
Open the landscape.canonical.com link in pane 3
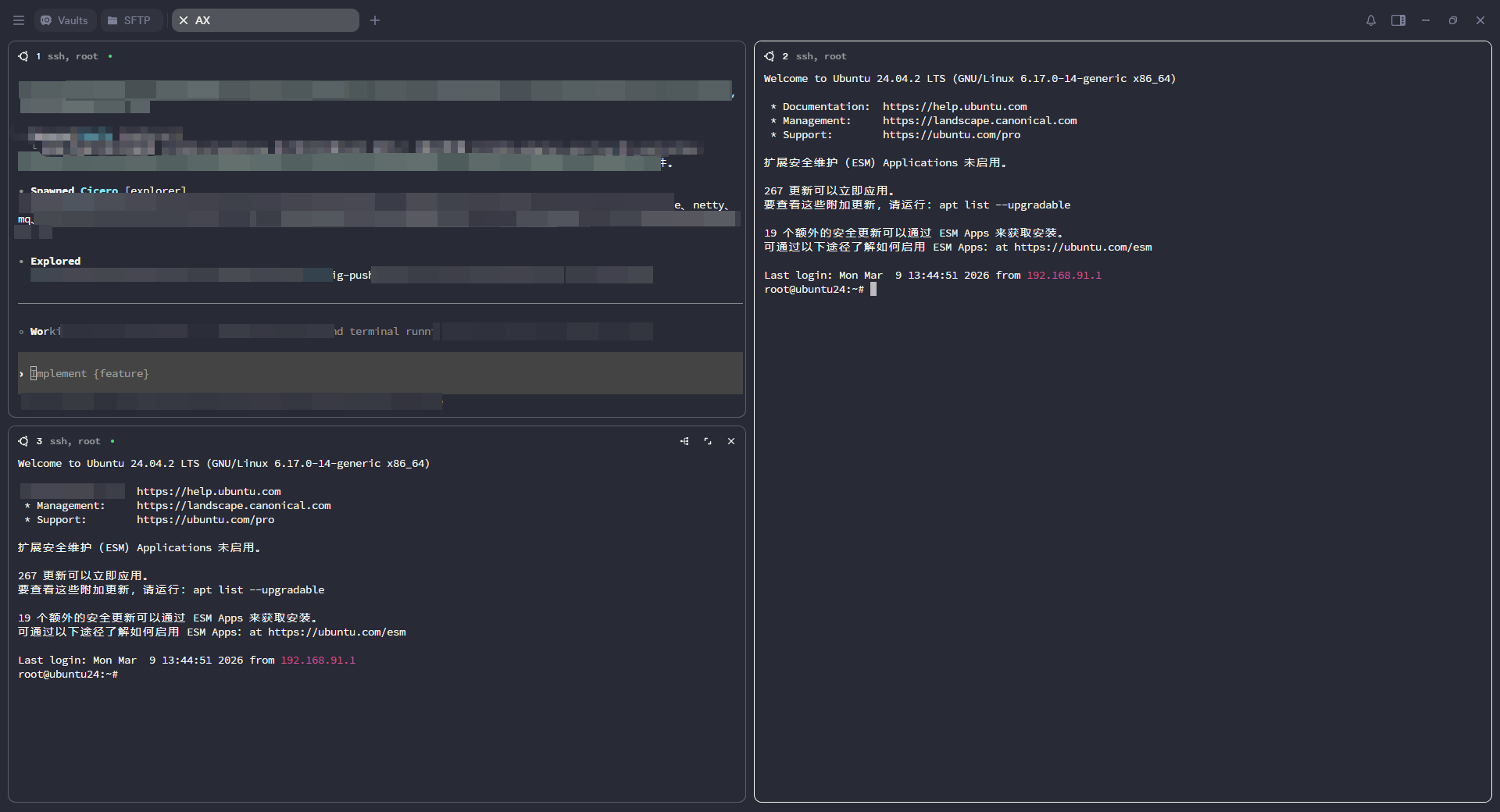click(234, 505)
